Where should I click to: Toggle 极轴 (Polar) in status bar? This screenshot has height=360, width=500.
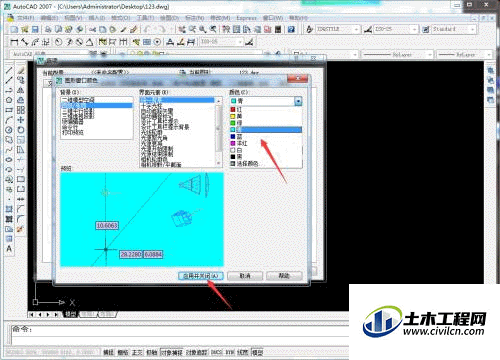[152, 352]
